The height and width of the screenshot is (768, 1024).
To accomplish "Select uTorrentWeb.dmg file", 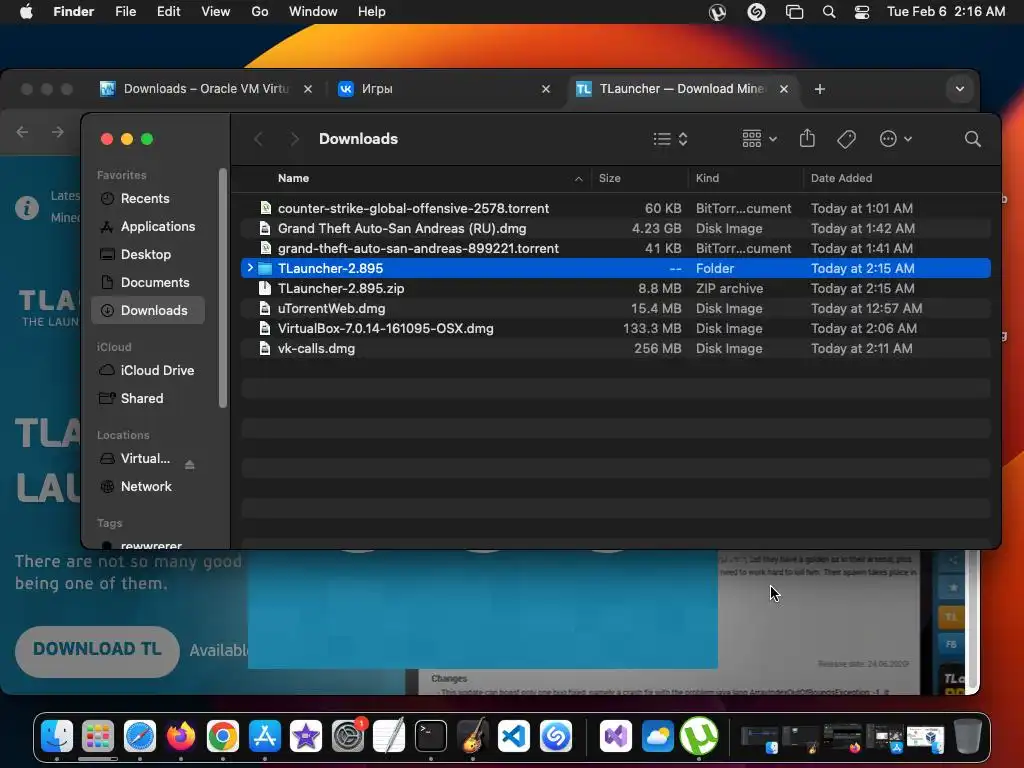I will (x=616, y=308).
